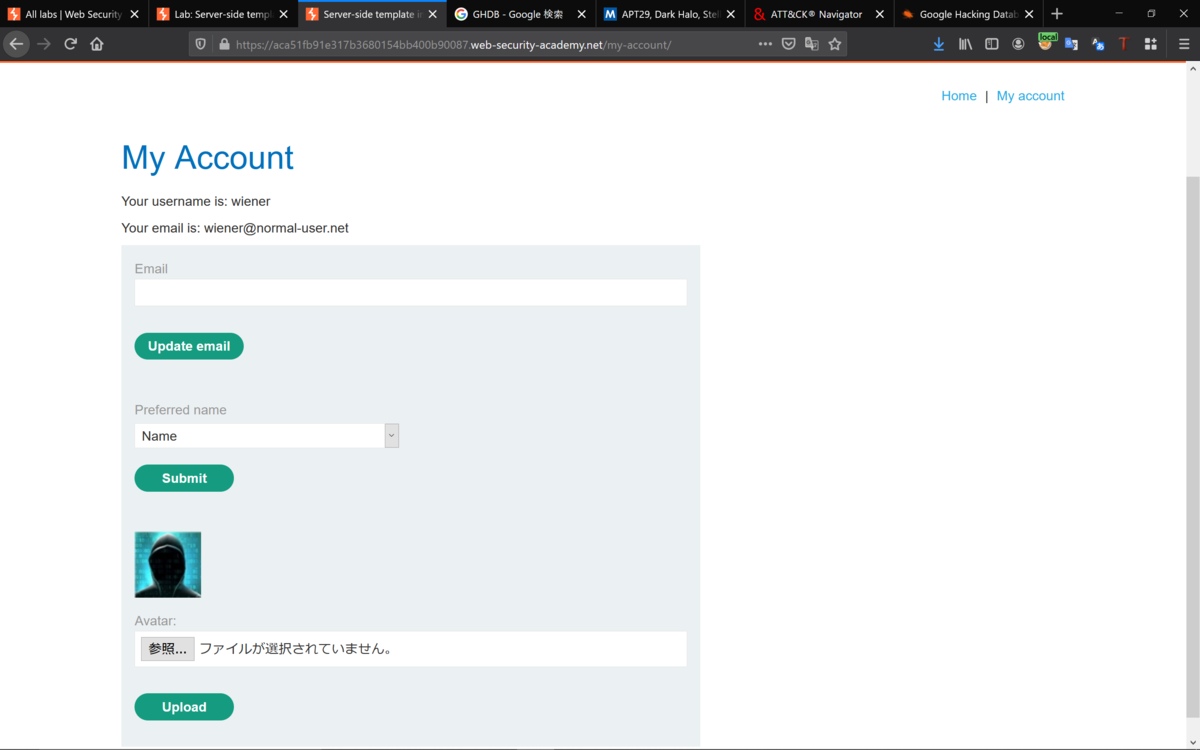Click the red T extension icon

tap(1123, 44)
